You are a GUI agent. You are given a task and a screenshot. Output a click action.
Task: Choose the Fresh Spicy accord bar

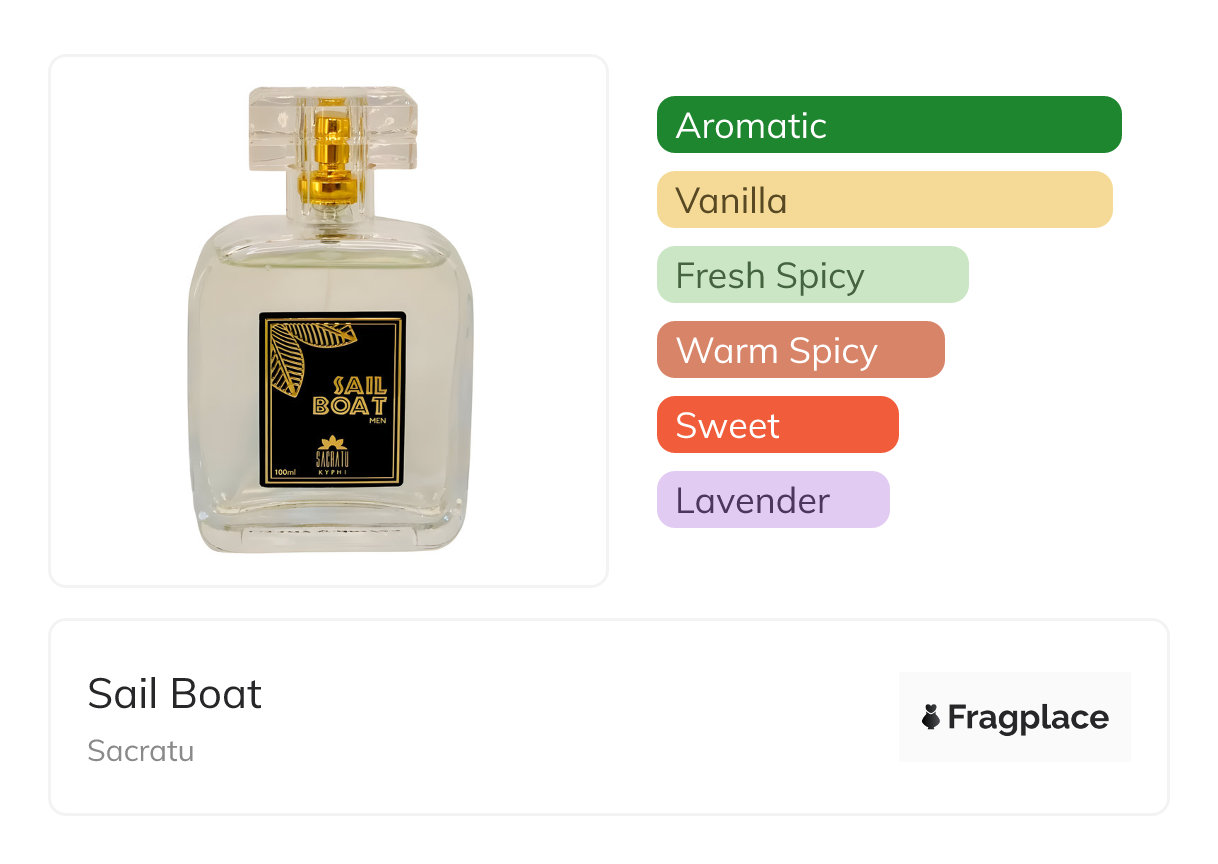812,275
